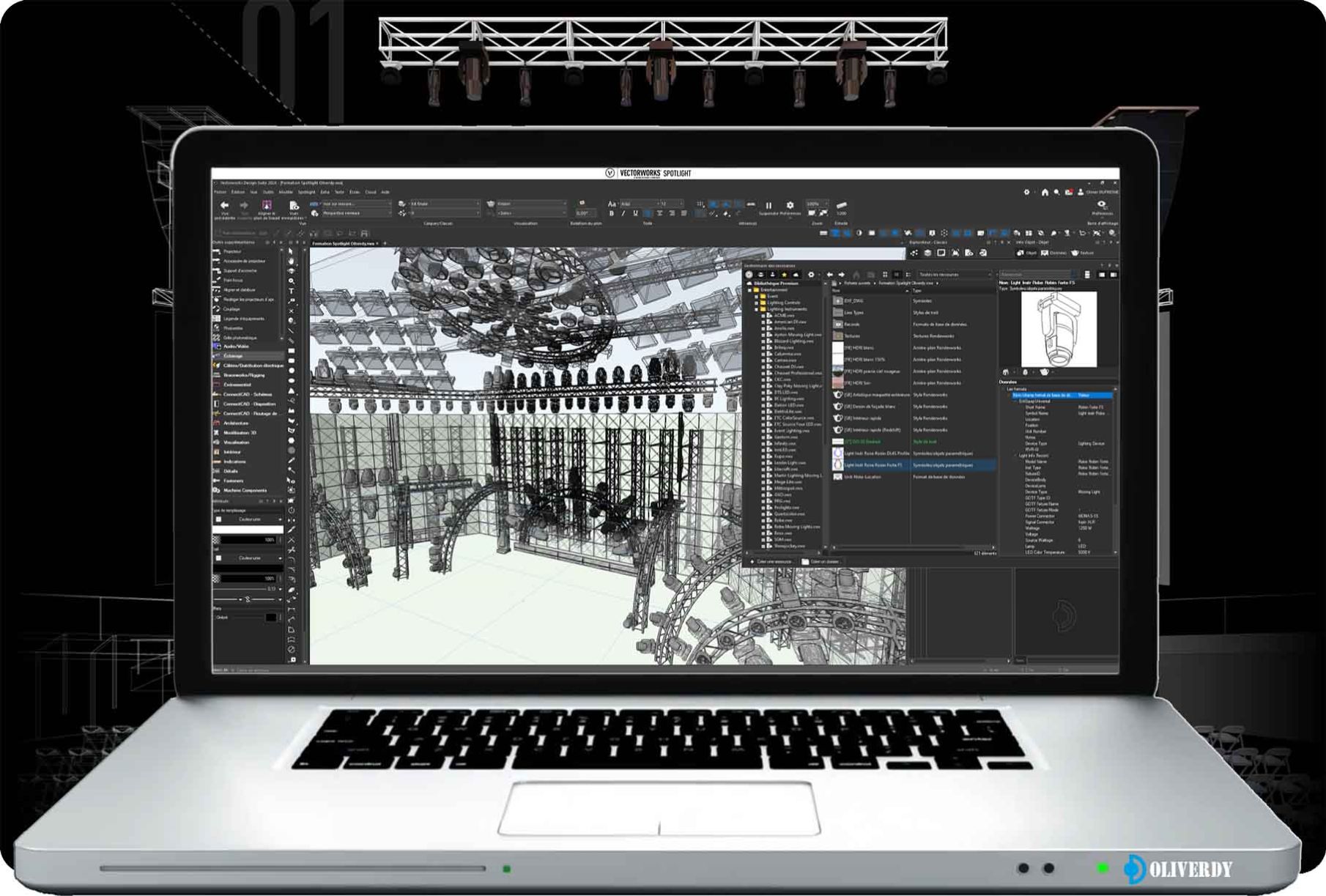This screenshot has height=896, width=1326.
Task: Click the fill color swatch in Attributes panel
Action: [x=249, y=529]
